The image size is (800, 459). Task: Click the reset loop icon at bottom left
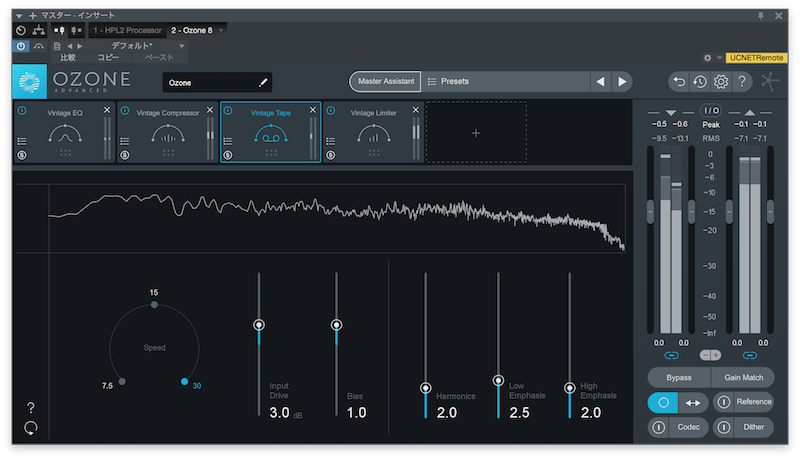point(31,428)
